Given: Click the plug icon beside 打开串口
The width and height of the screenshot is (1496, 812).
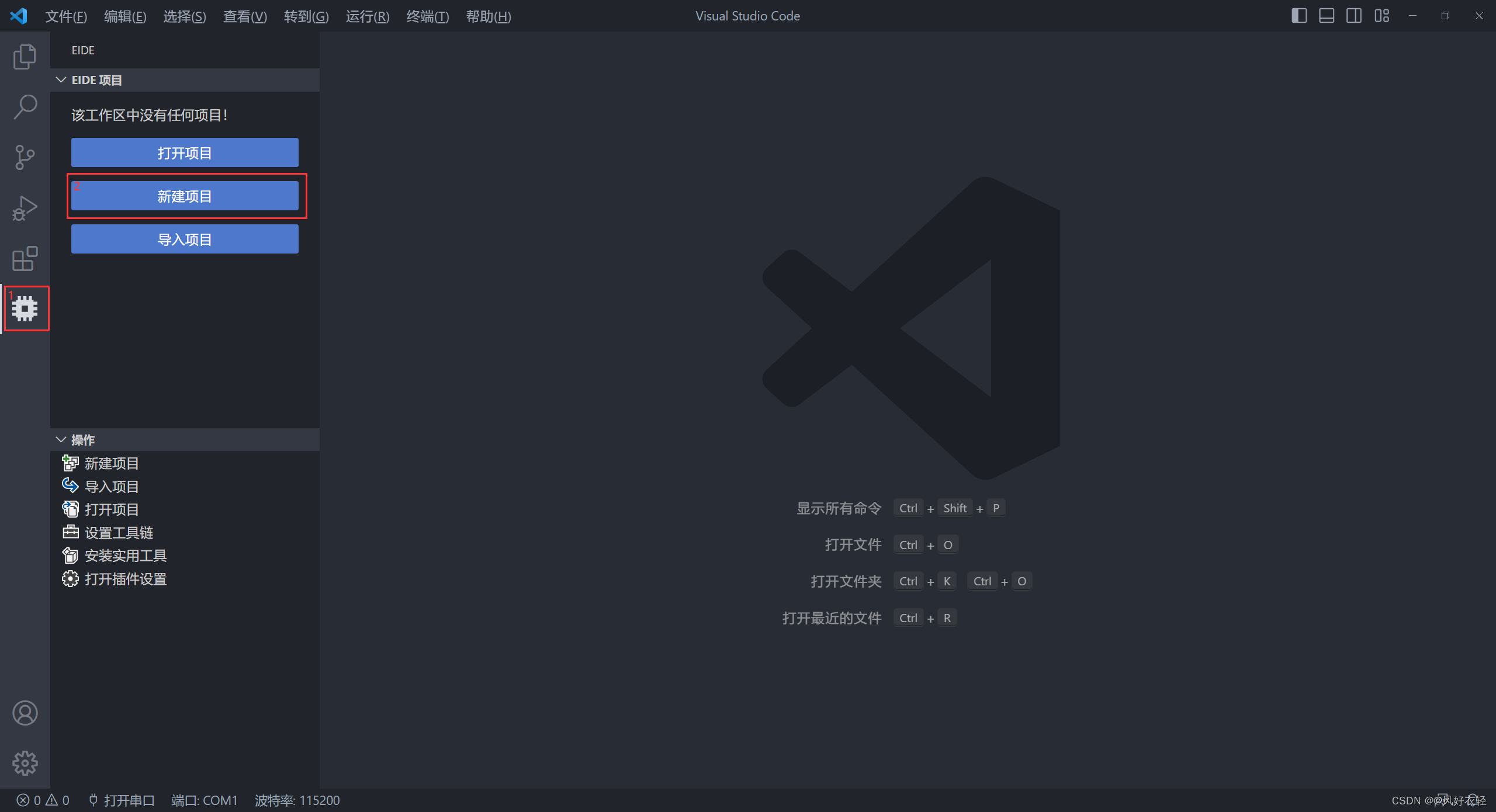Looking at the screenshot, I should tap(93, 800).
